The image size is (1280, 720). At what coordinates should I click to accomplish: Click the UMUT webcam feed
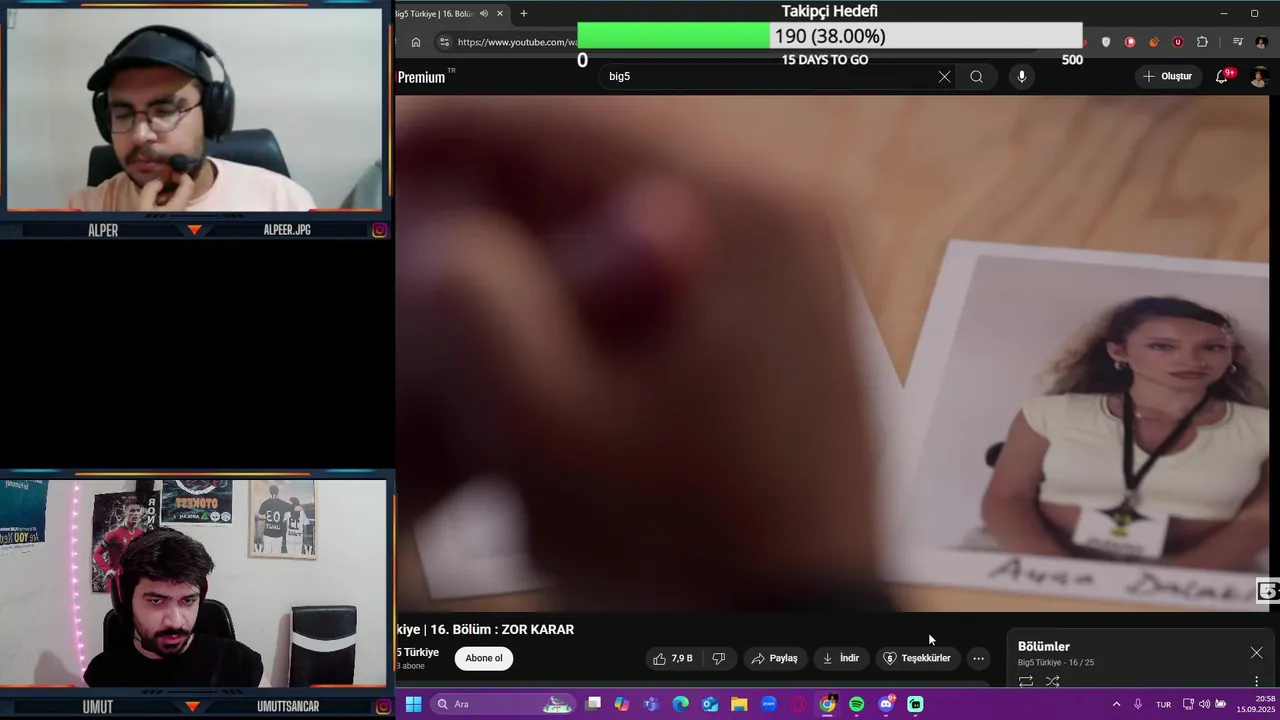pyautogui.click(x=194, y=584)
